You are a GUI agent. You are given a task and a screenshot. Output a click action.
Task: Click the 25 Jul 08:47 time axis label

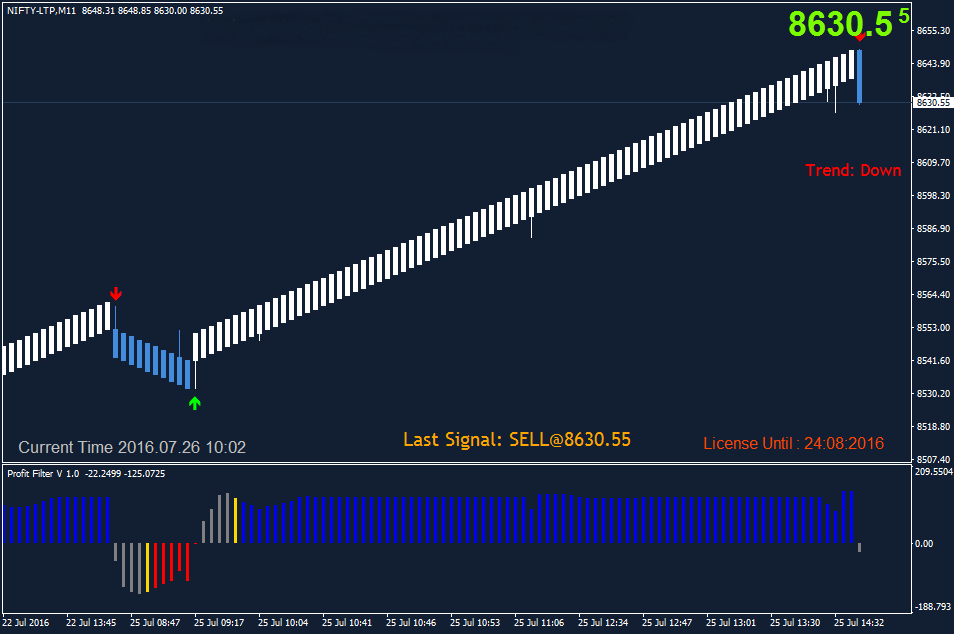coord(155,622)
